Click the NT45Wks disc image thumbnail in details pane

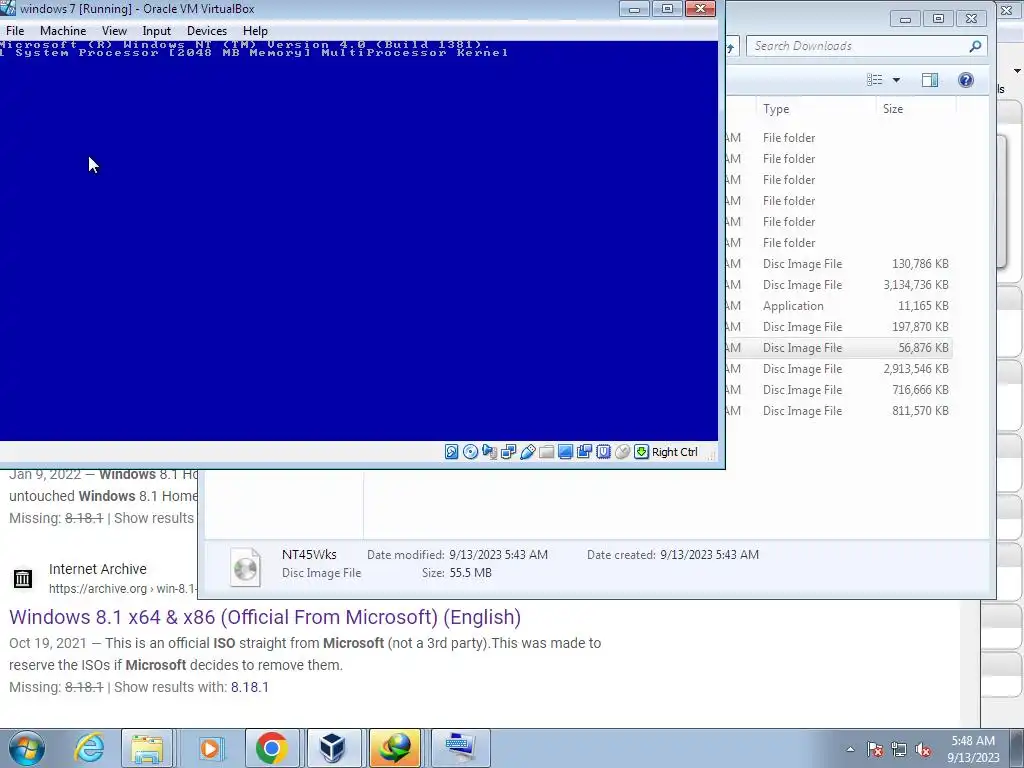pos(246,567)
